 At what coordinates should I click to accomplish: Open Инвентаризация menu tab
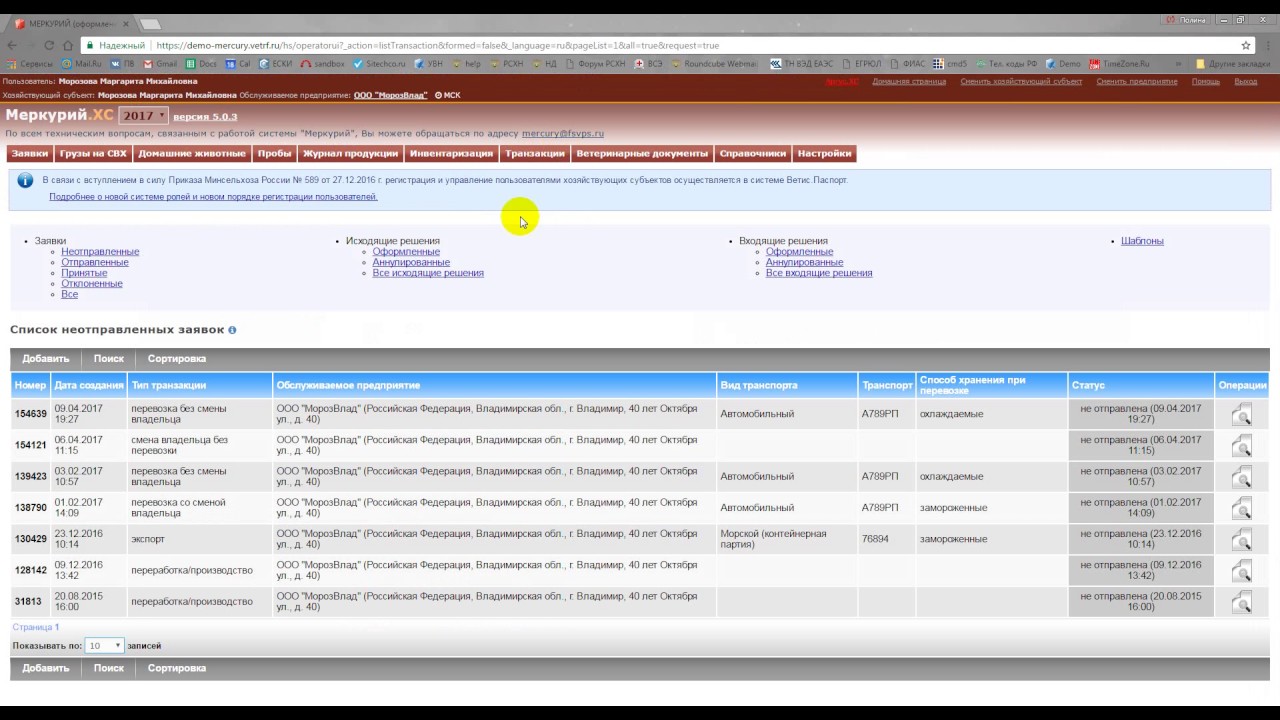tap(451, 154)
